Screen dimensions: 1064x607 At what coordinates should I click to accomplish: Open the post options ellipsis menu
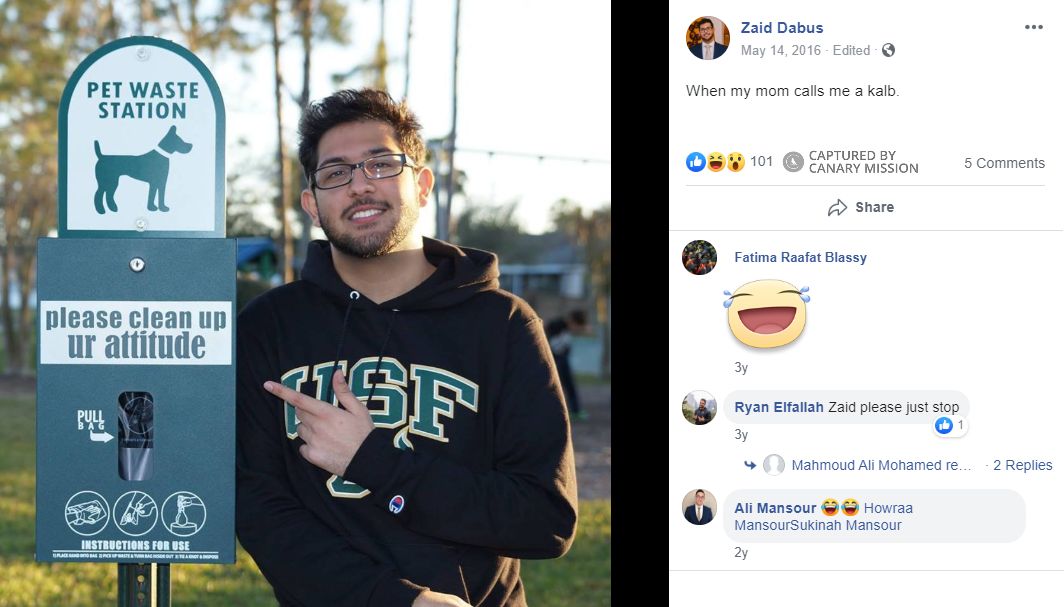(x=1034, y=27)
